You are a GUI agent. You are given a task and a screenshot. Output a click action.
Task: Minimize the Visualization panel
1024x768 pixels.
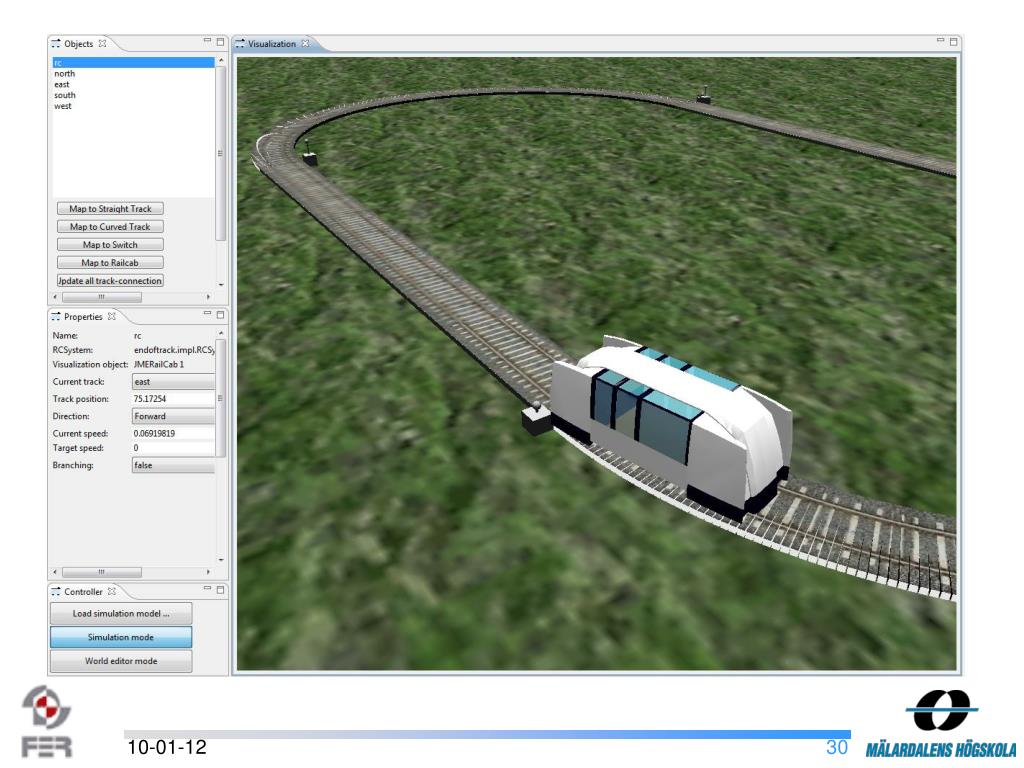point(940,40)
